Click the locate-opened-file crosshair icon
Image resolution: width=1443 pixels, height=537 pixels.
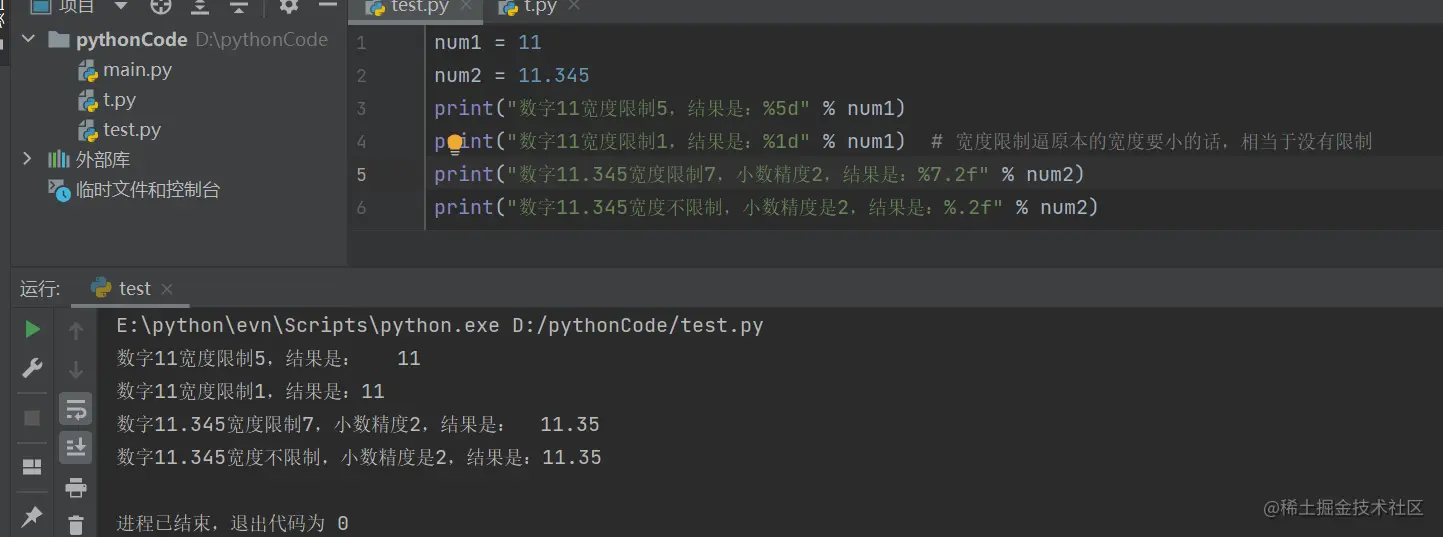pyautogui.click(x=161, y=6)
